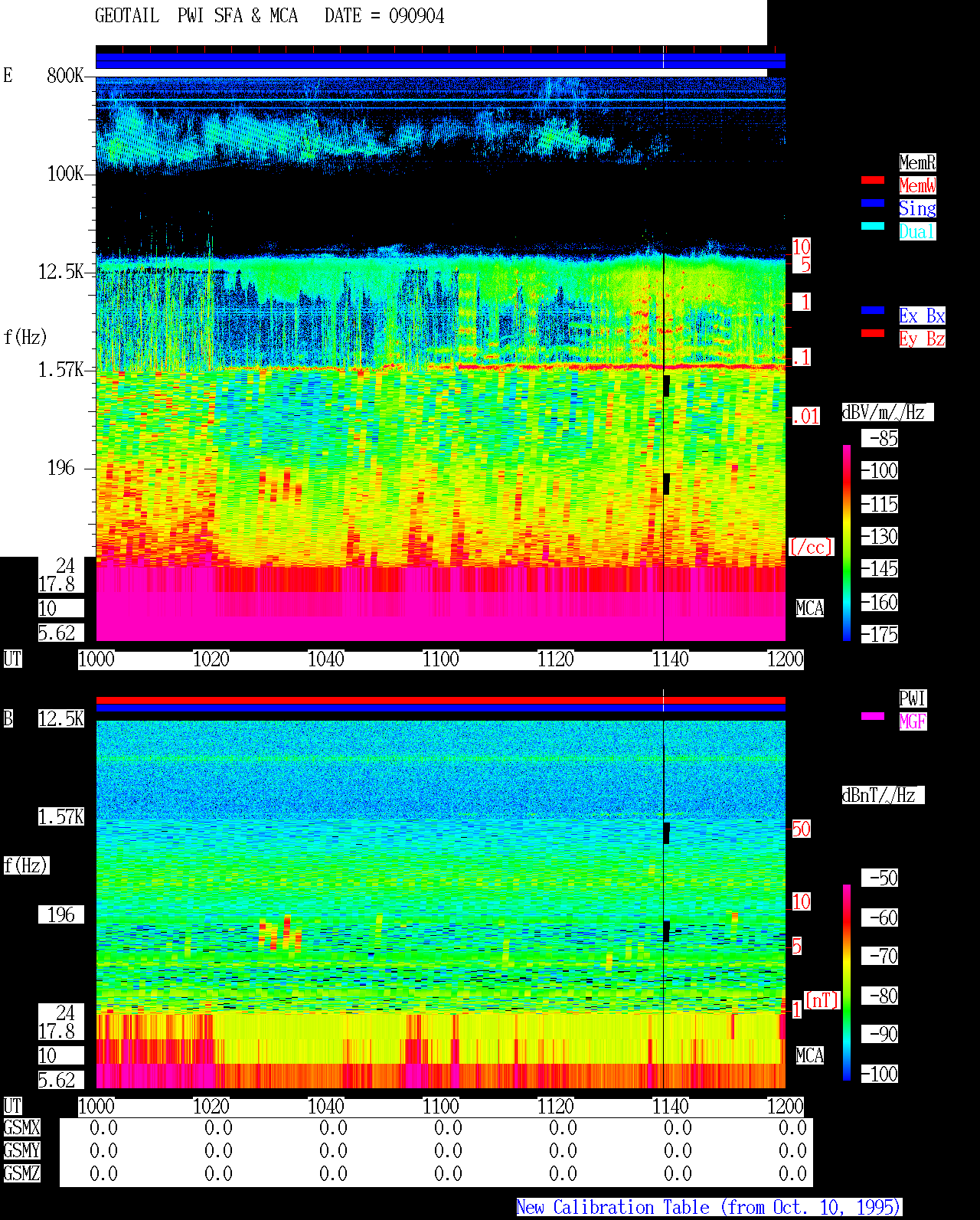The width and height of the screenshot is (980, 1220).
Task: Click the MCA label beside B panel
Action: click(x=810, y=1055)
